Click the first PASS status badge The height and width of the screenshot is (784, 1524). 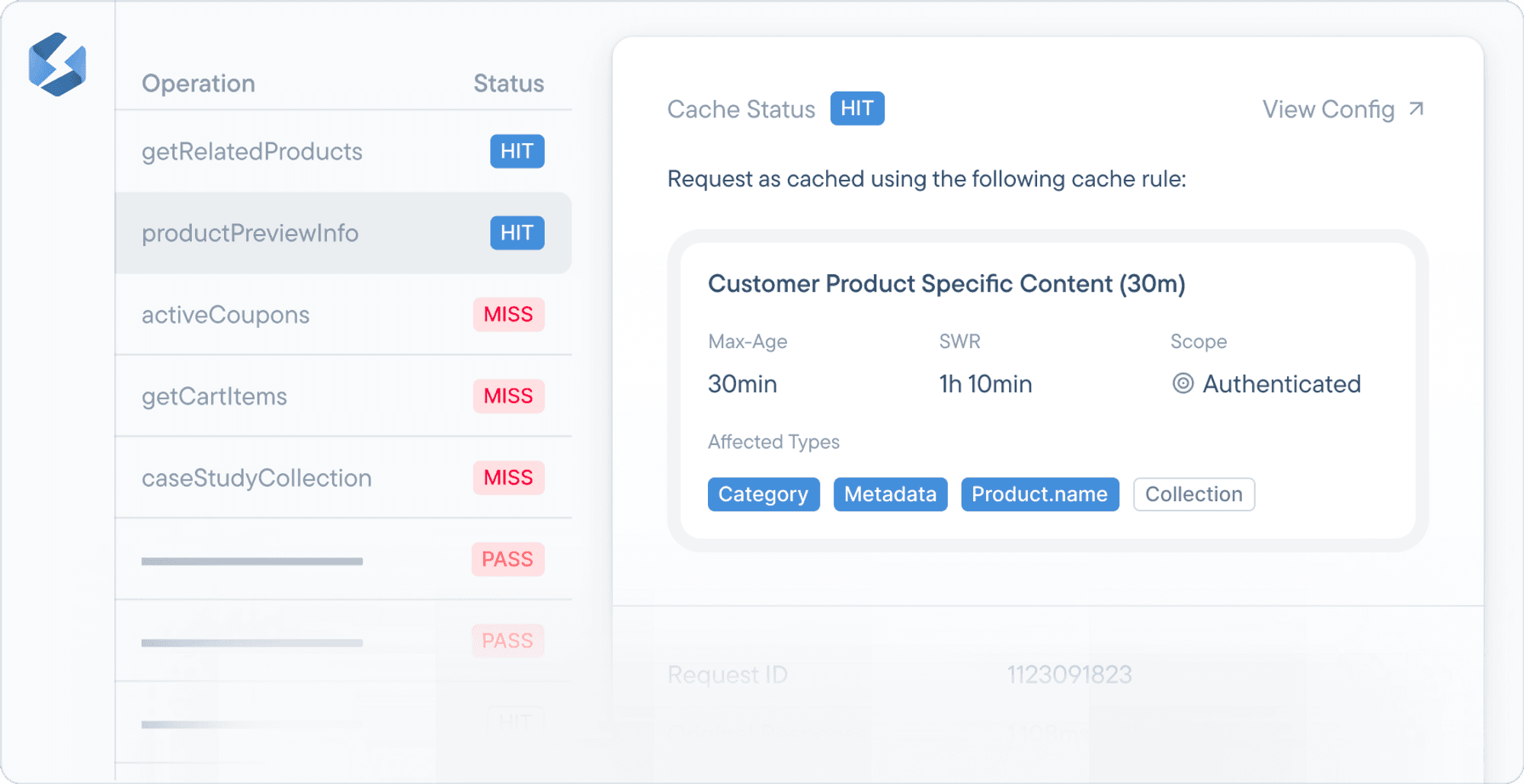pos(507,559)
